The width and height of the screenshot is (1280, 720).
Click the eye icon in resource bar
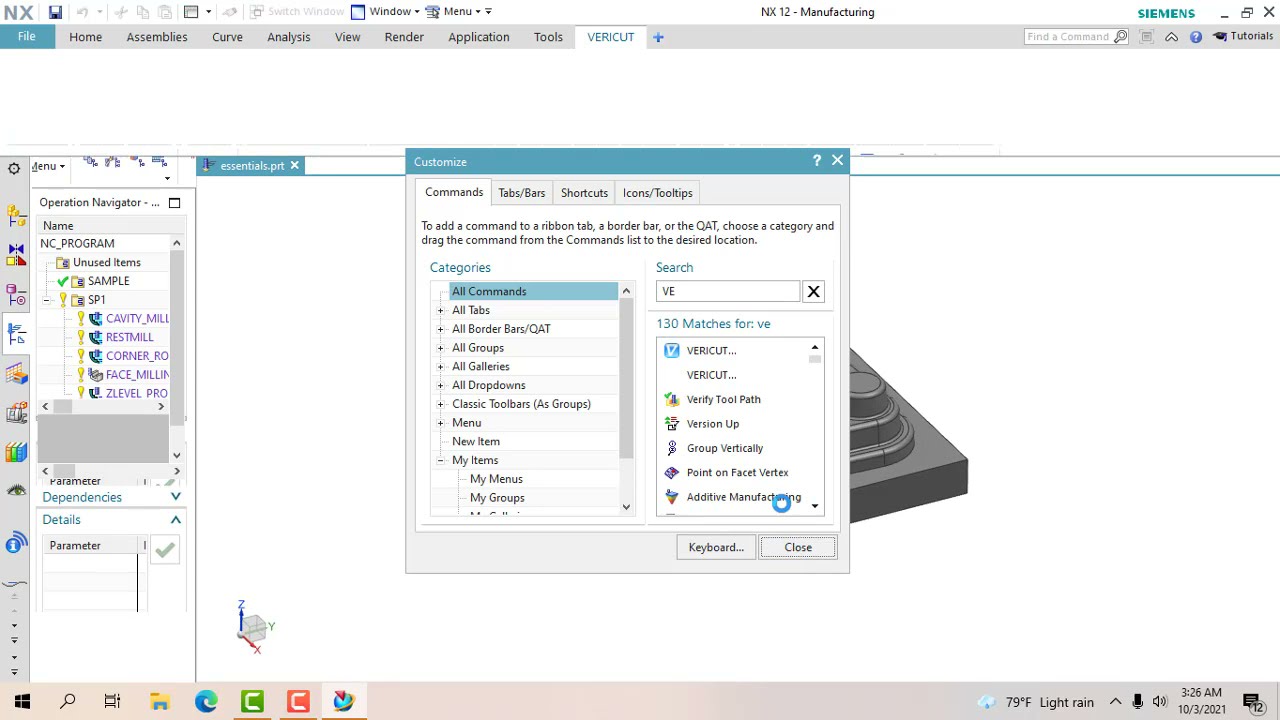(16, 490)
